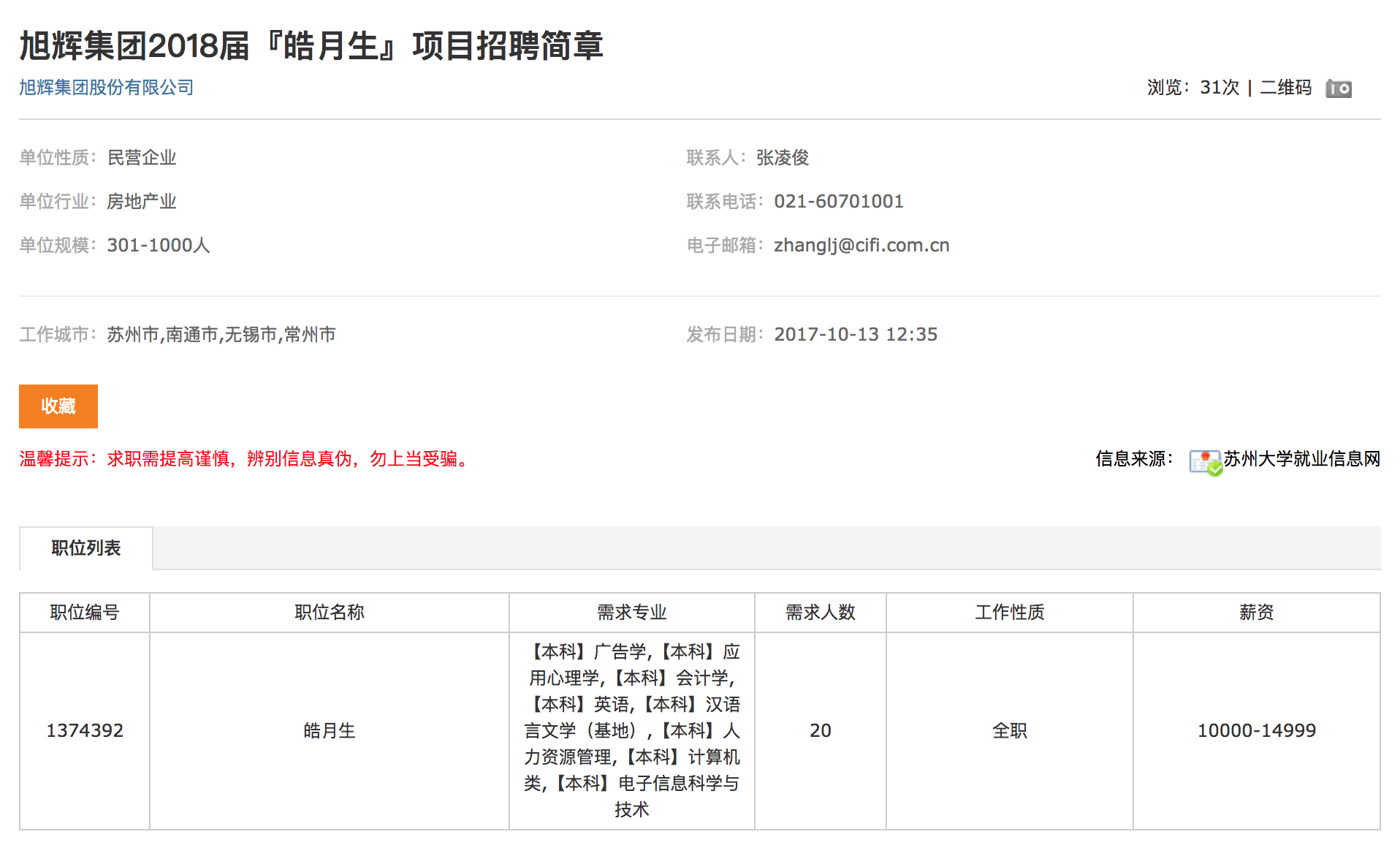
Task: Click the page title 旭辉集团2018届 heading
Action: (311, 45)
